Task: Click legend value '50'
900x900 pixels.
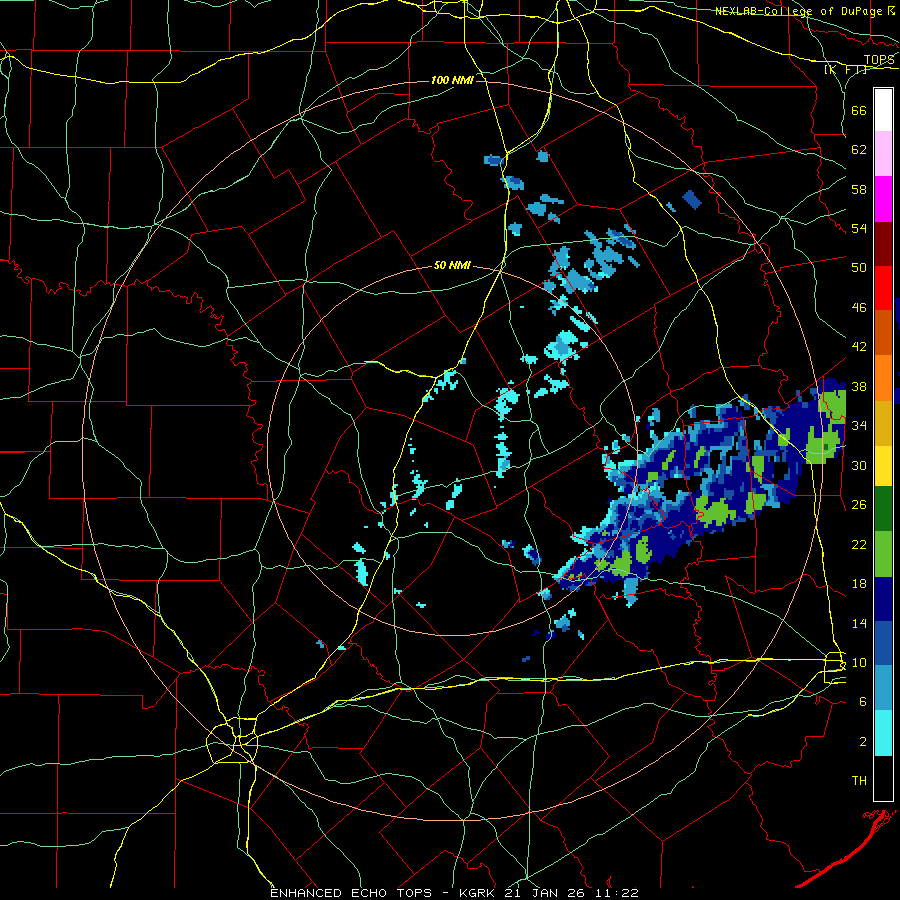Action: (x=859, y=268)
